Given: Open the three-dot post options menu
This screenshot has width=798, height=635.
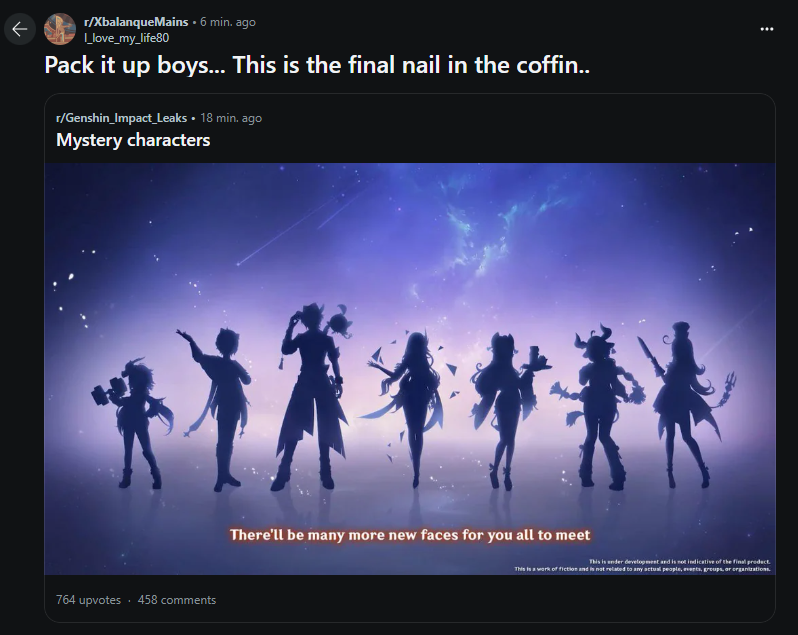Looking at the screenshot, I should click(766, 29).
